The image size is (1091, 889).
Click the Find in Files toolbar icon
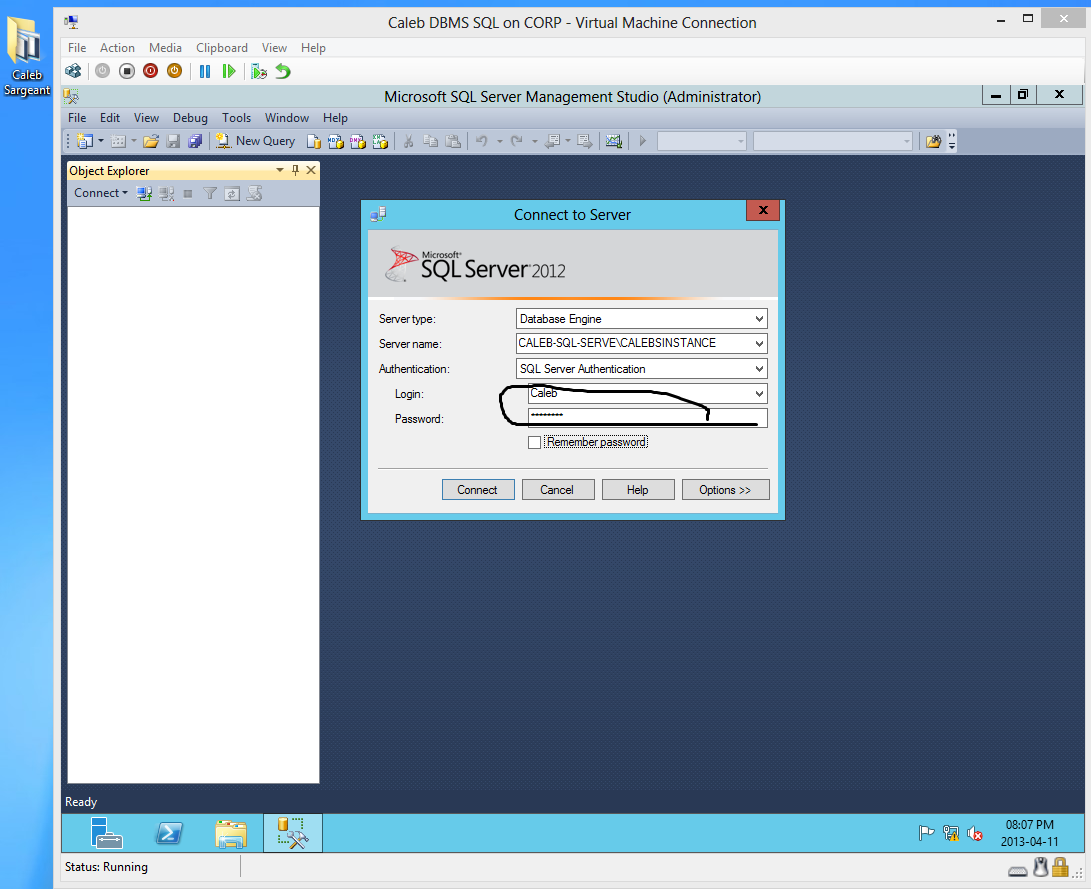[933, 141]
